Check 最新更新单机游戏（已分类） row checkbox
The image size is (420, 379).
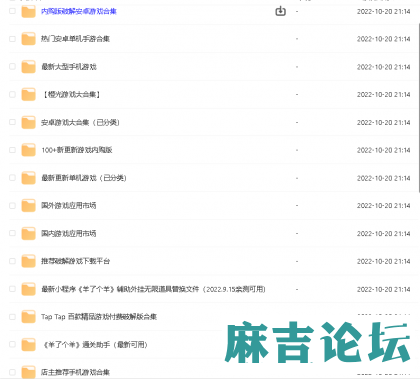click(x=12, y=178)
